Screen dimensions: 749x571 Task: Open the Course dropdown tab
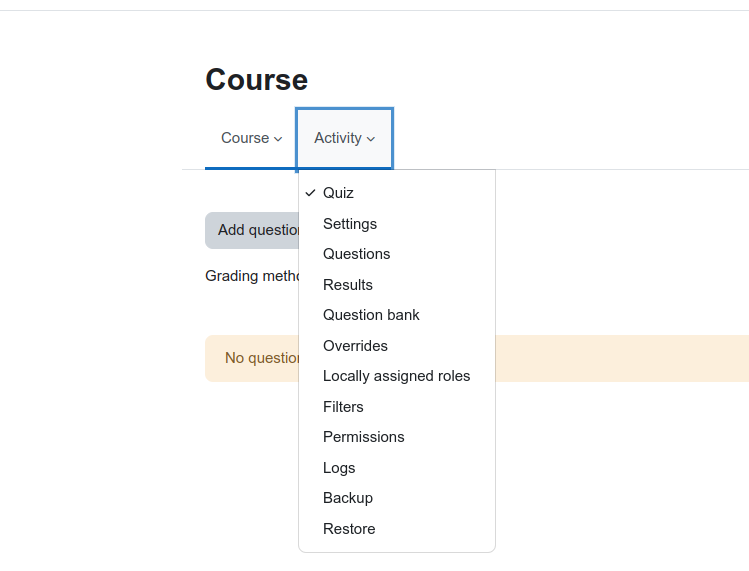[251, 138]
